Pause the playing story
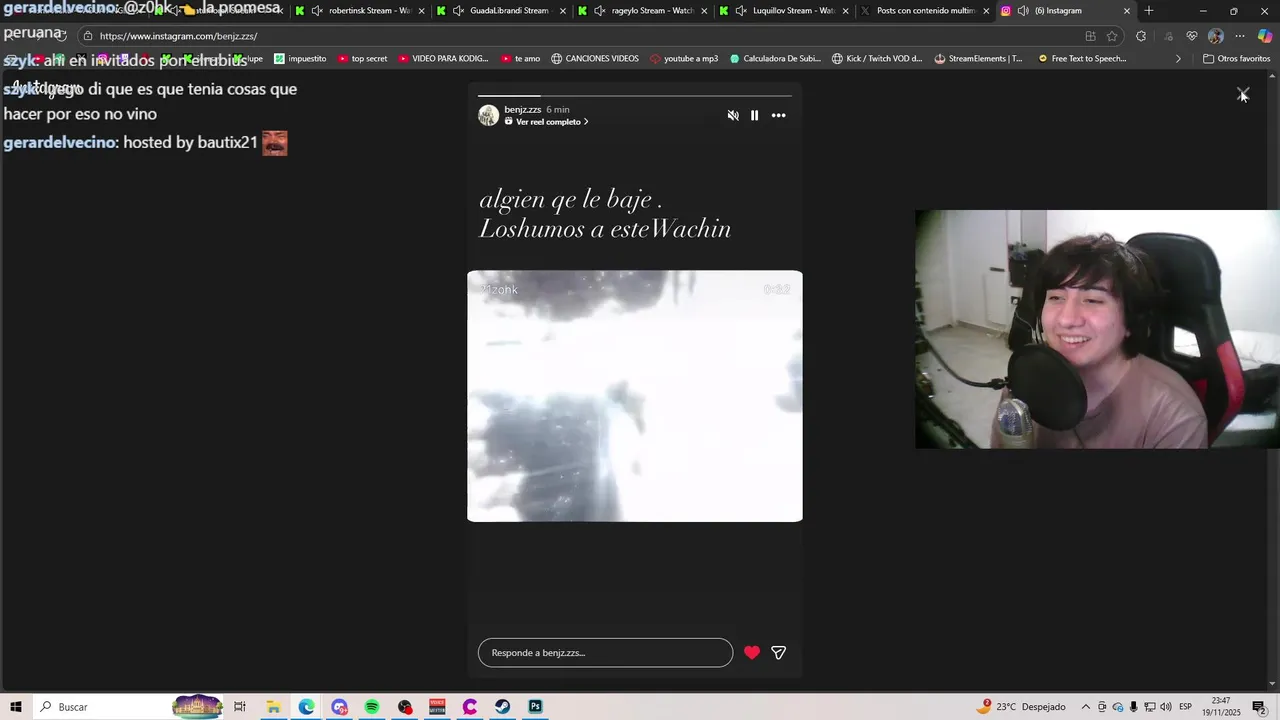The height and width of the screenshot is (720, 1280). pos(755,116)
